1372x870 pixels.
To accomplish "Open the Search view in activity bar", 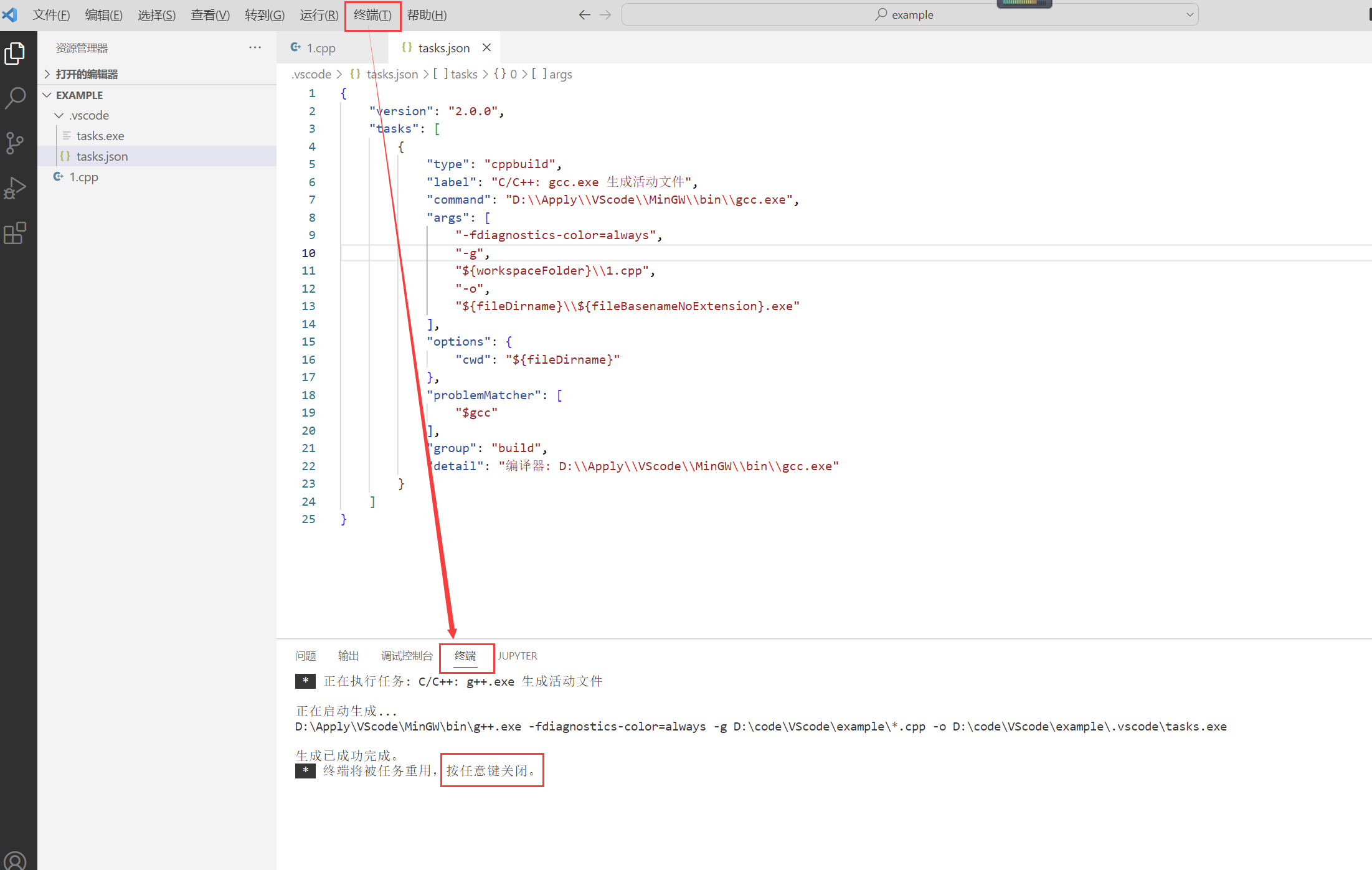I will click(x=15, y=98).
